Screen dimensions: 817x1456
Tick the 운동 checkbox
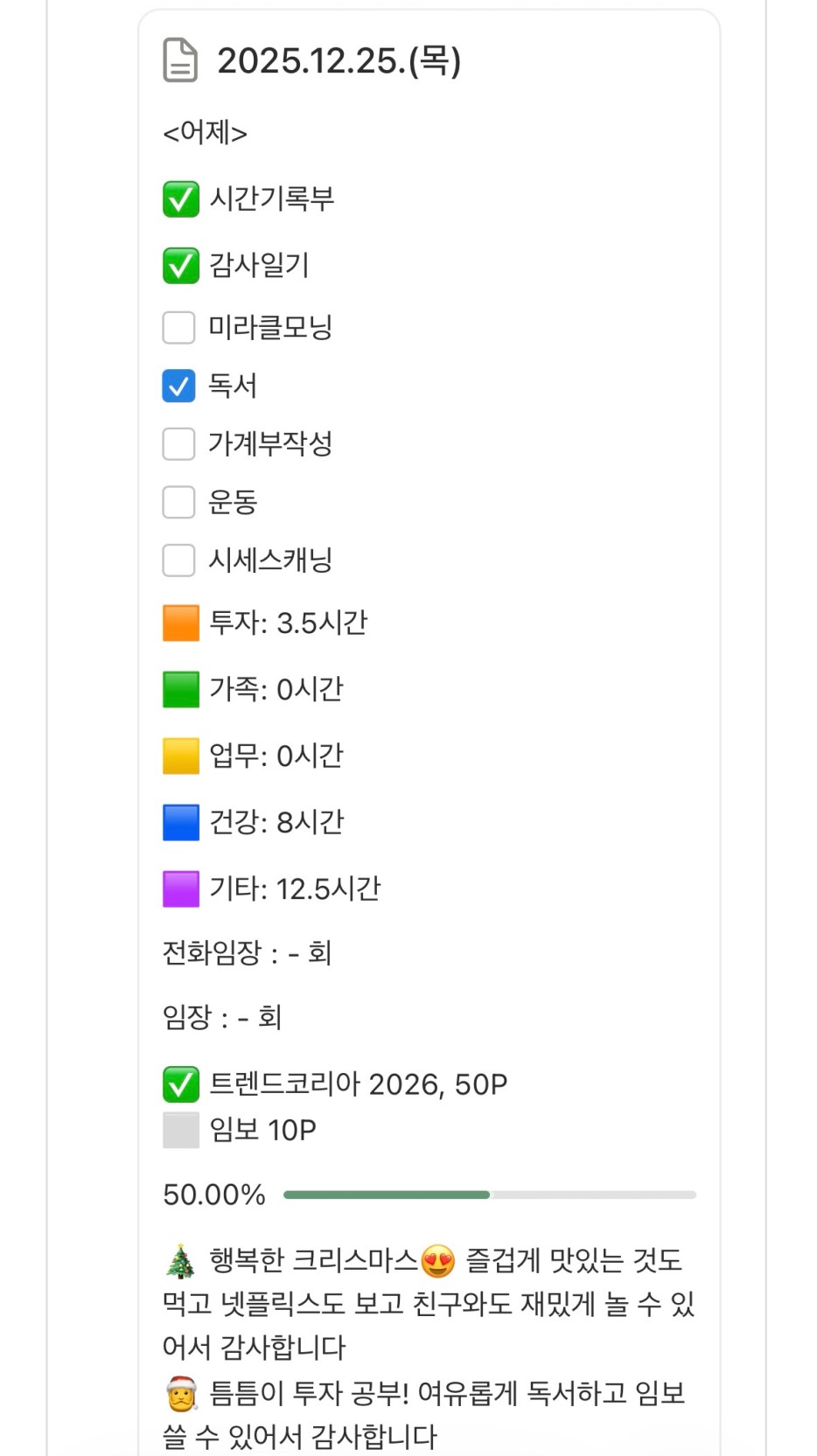(178, 502)
